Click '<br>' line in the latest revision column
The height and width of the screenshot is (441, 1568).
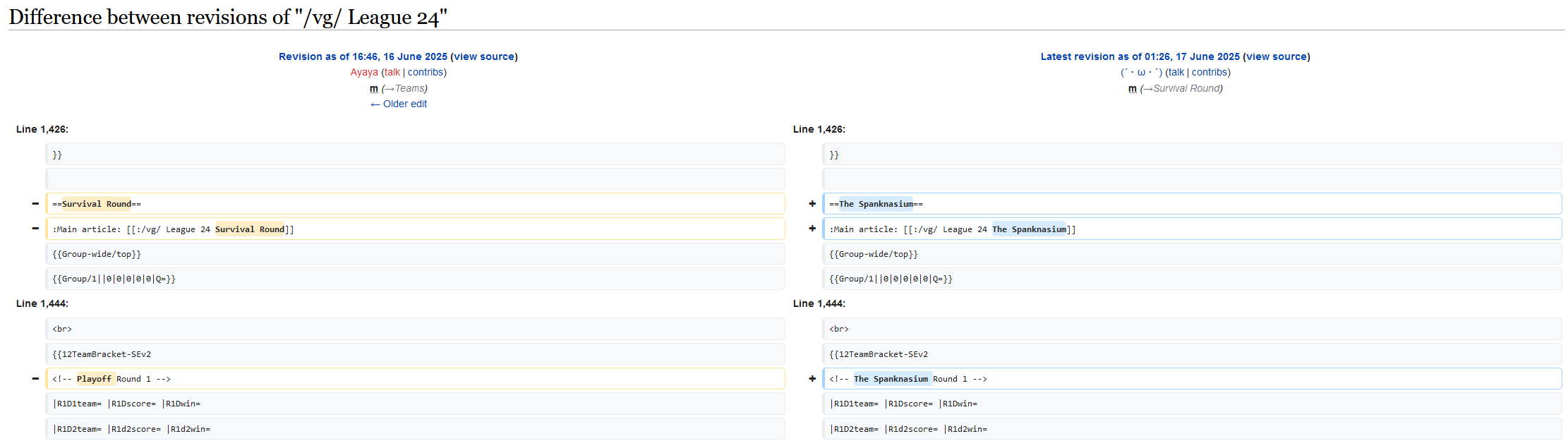click(x=1192, y=329)
